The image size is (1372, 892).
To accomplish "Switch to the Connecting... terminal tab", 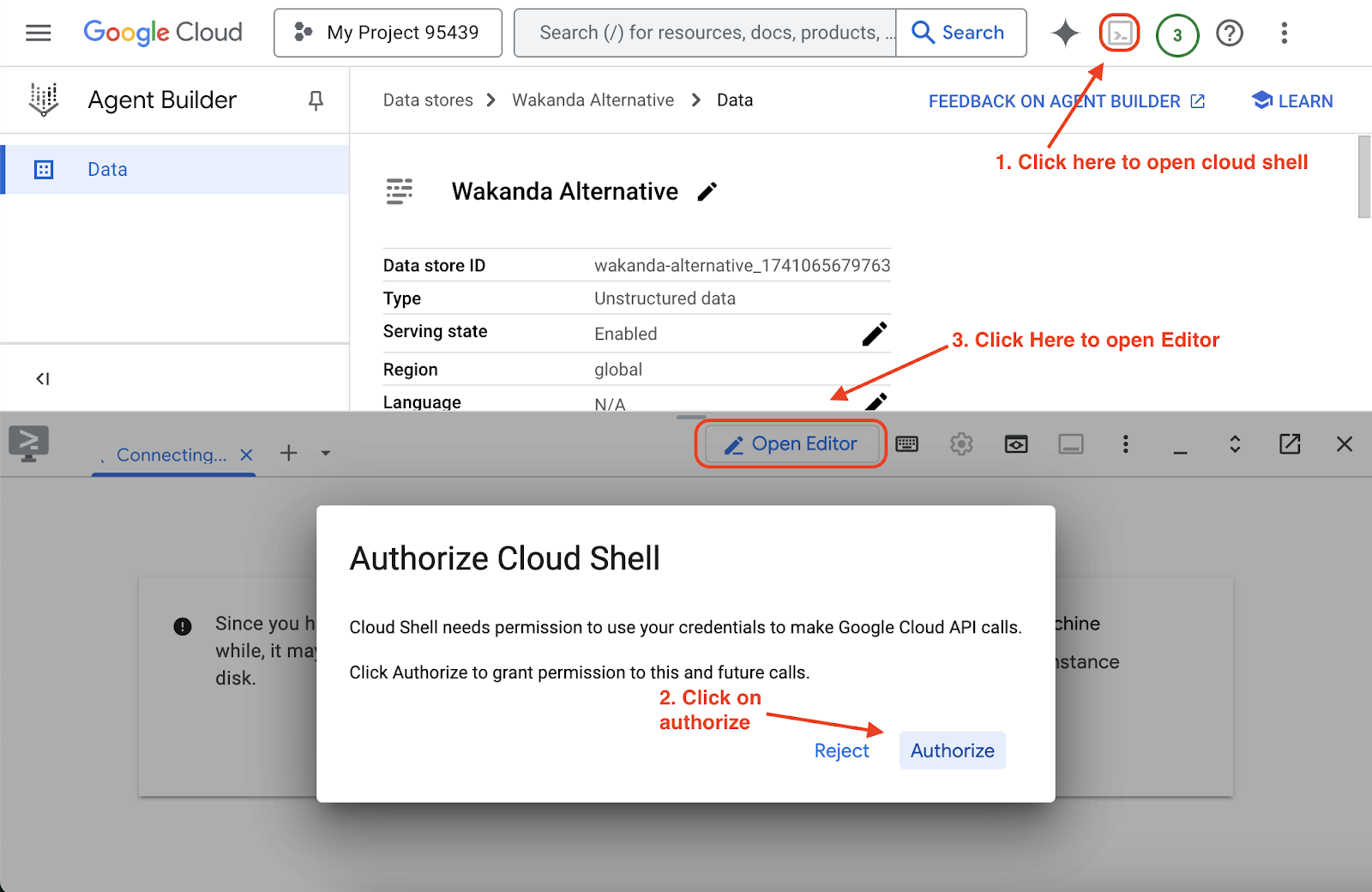I will [x=171, y=455].
